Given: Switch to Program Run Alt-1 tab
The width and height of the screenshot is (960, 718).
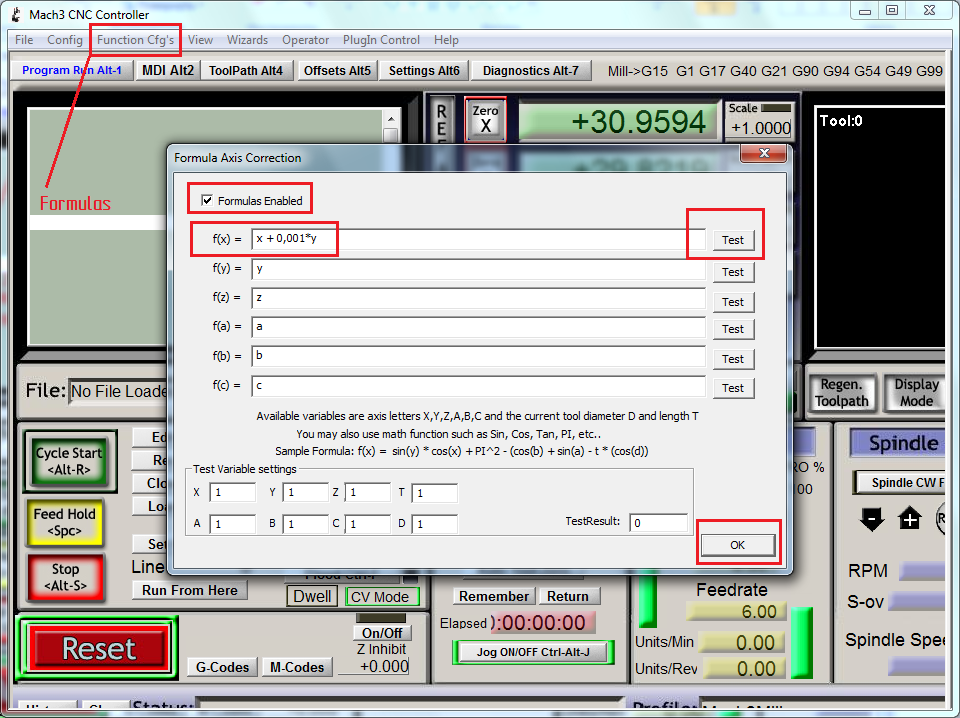Looking at the screenshot, I should (72, 70).
